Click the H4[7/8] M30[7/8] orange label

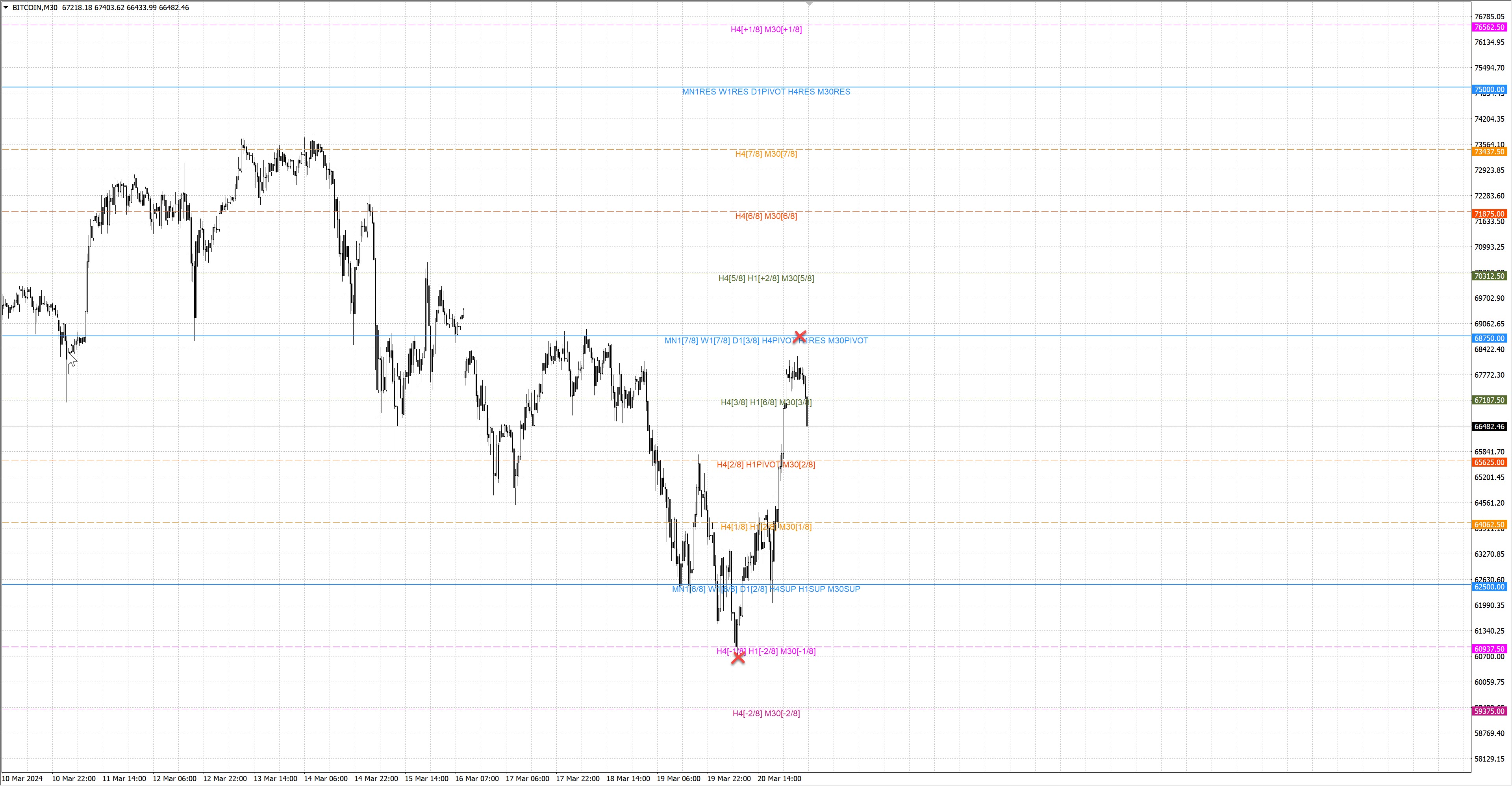click(x=766, y=154)
